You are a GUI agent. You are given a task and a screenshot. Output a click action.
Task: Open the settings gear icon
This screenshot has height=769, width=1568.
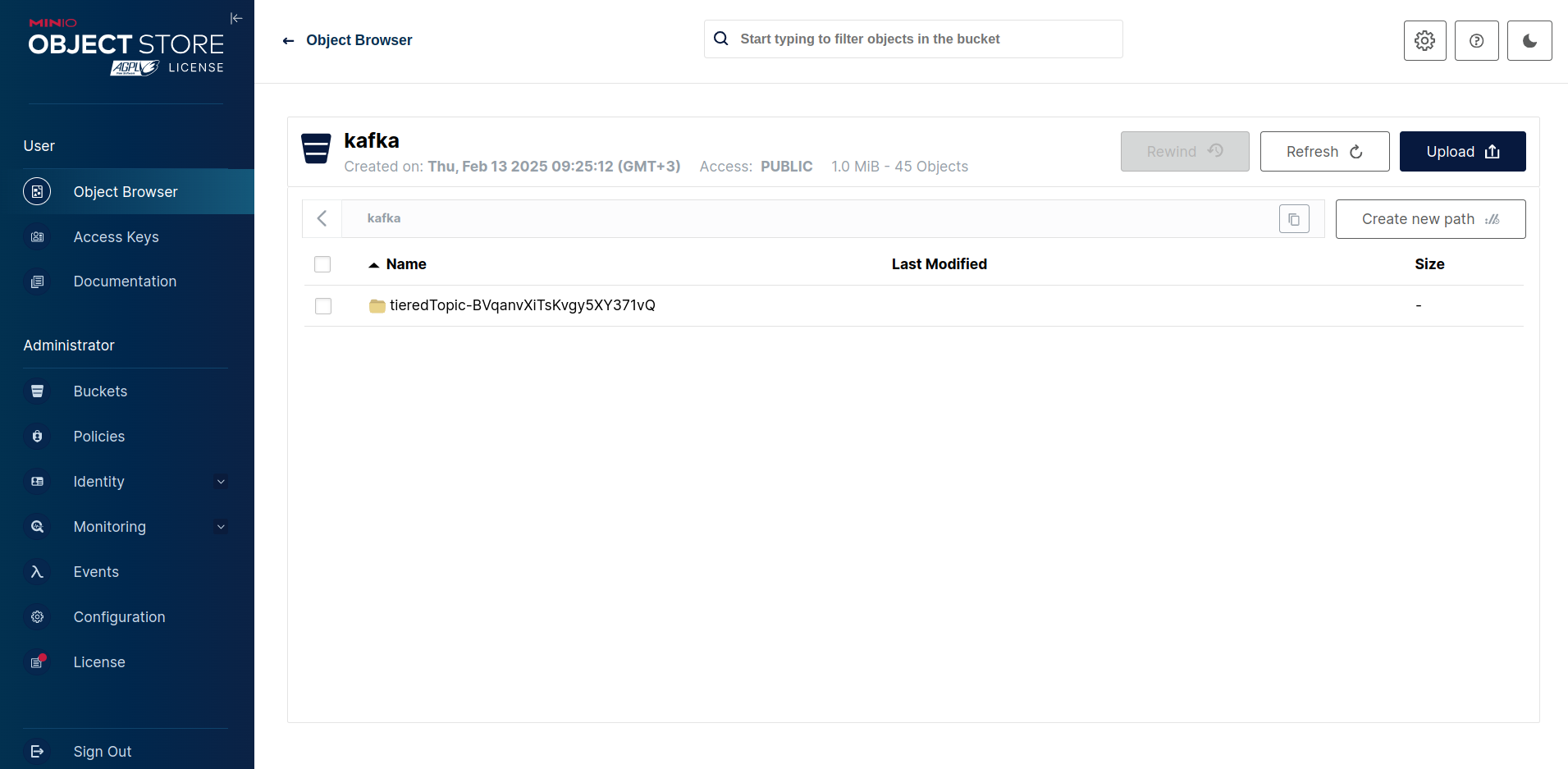pos(1425,40)
